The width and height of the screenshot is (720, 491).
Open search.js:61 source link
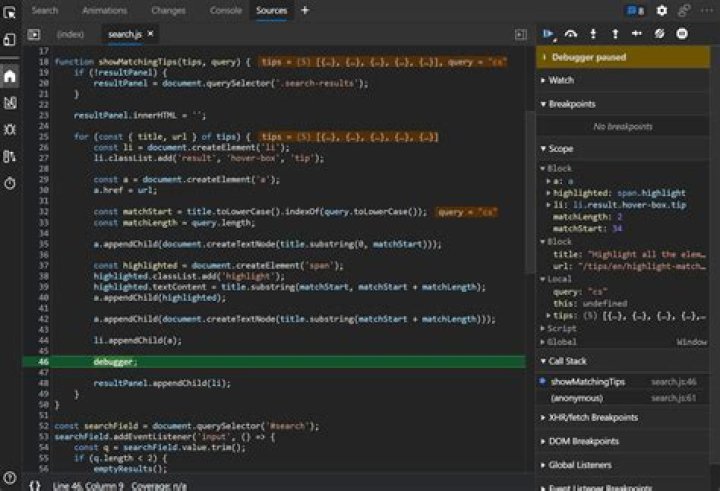(674, 398)
